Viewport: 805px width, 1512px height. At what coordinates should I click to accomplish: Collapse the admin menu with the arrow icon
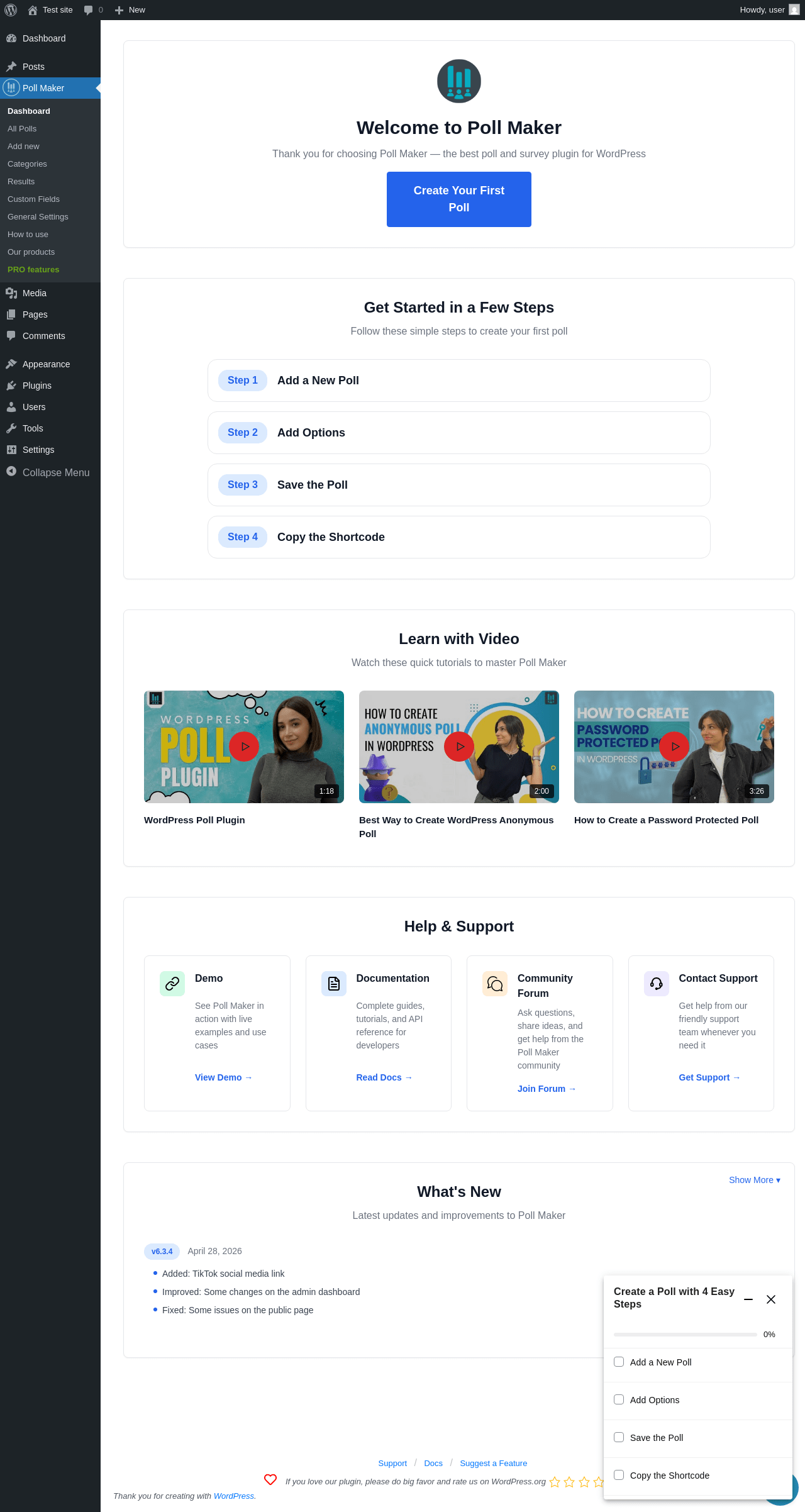(11, 472)
